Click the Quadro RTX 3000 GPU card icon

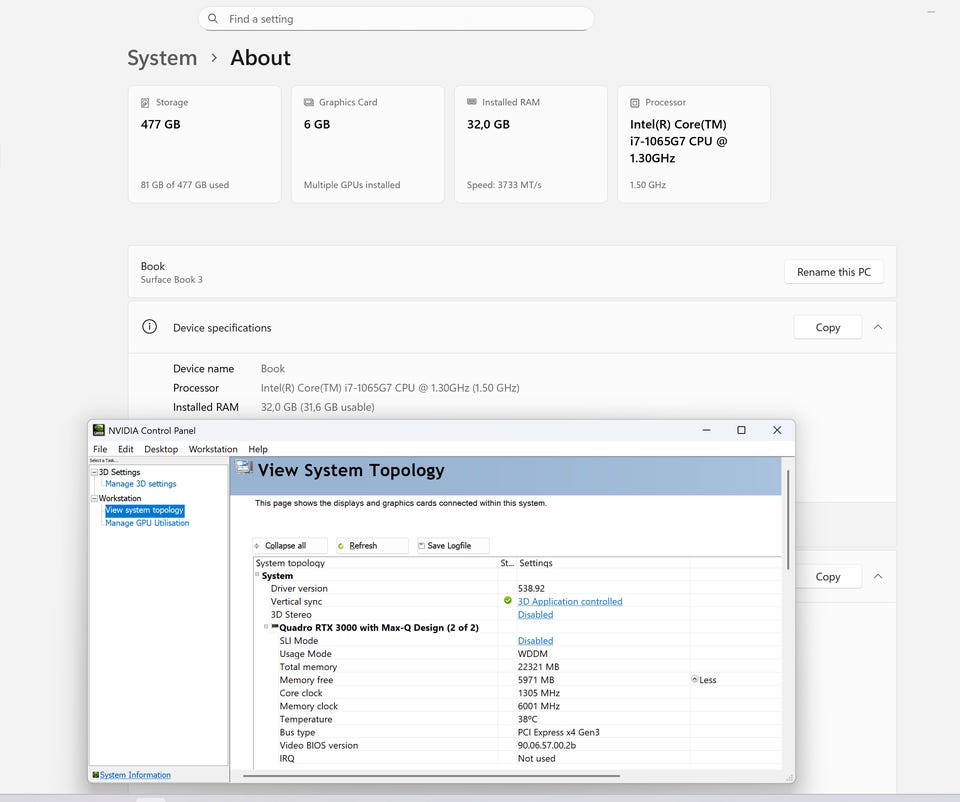(x=275, y=627)
